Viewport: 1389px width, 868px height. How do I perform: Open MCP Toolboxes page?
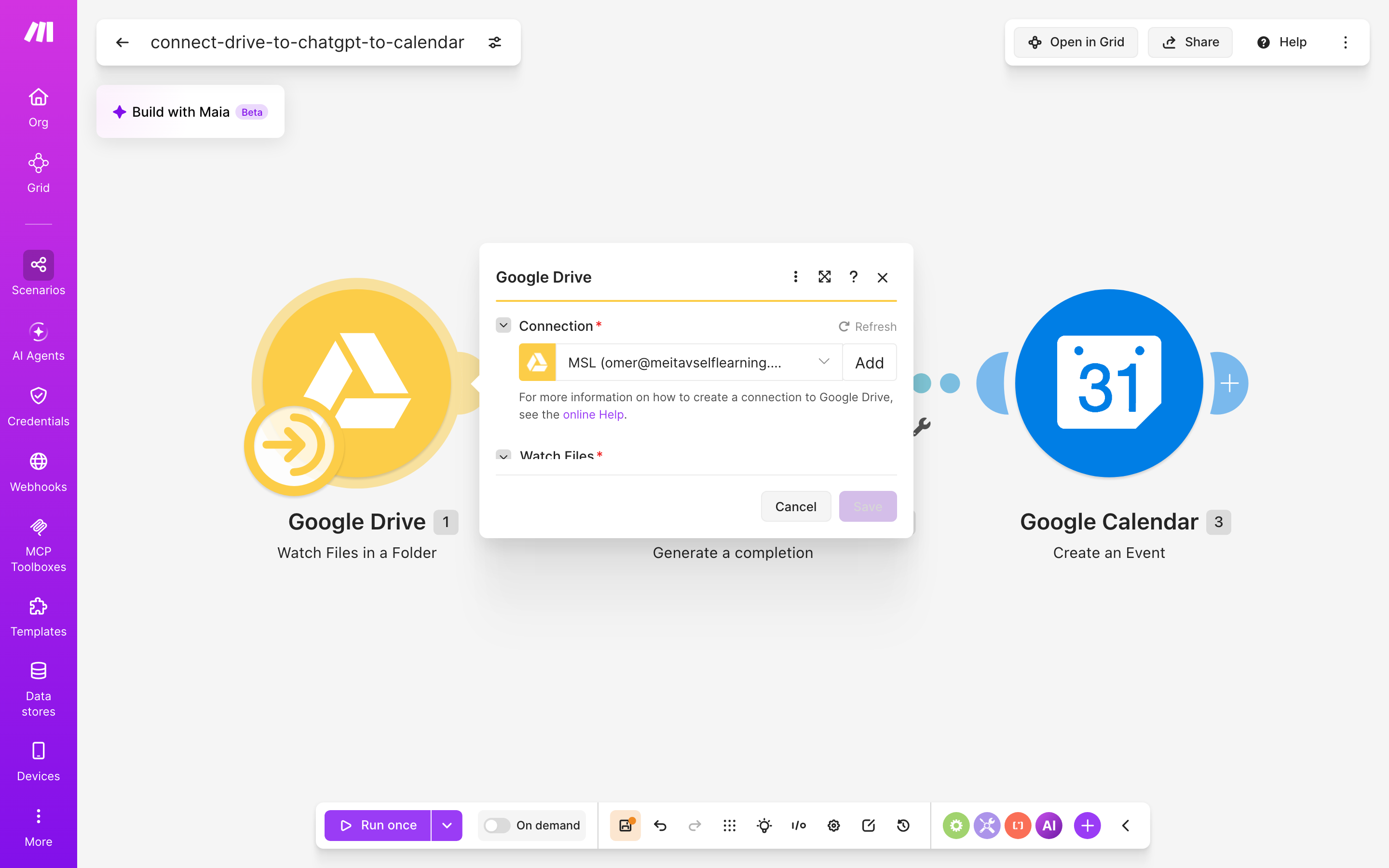(39, 545)
